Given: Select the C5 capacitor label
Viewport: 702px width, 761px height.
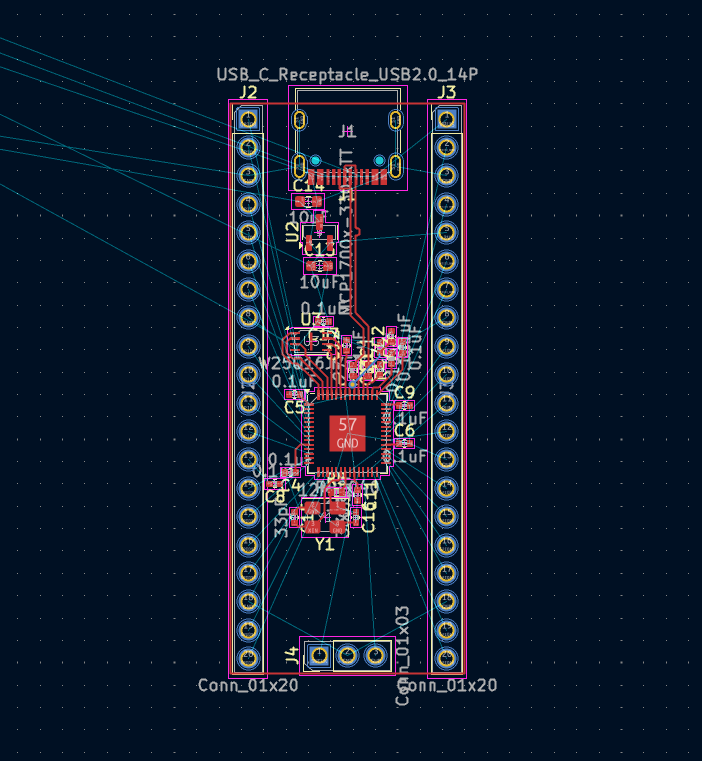Looking at the screenshot, I should tap(294, 407).
